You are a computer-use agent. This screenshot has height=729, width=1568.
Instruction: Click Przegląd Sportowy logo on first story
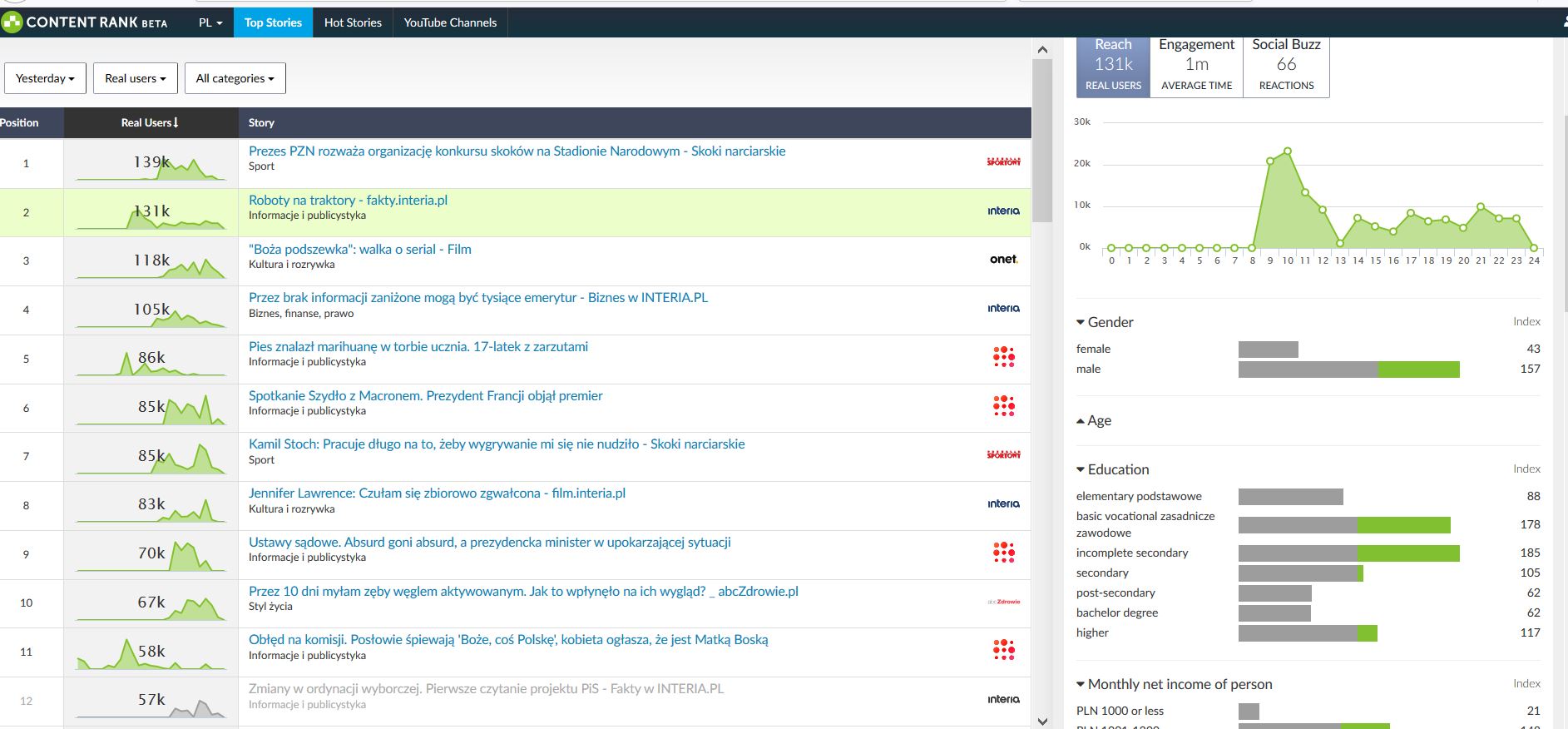(1003, 162)
